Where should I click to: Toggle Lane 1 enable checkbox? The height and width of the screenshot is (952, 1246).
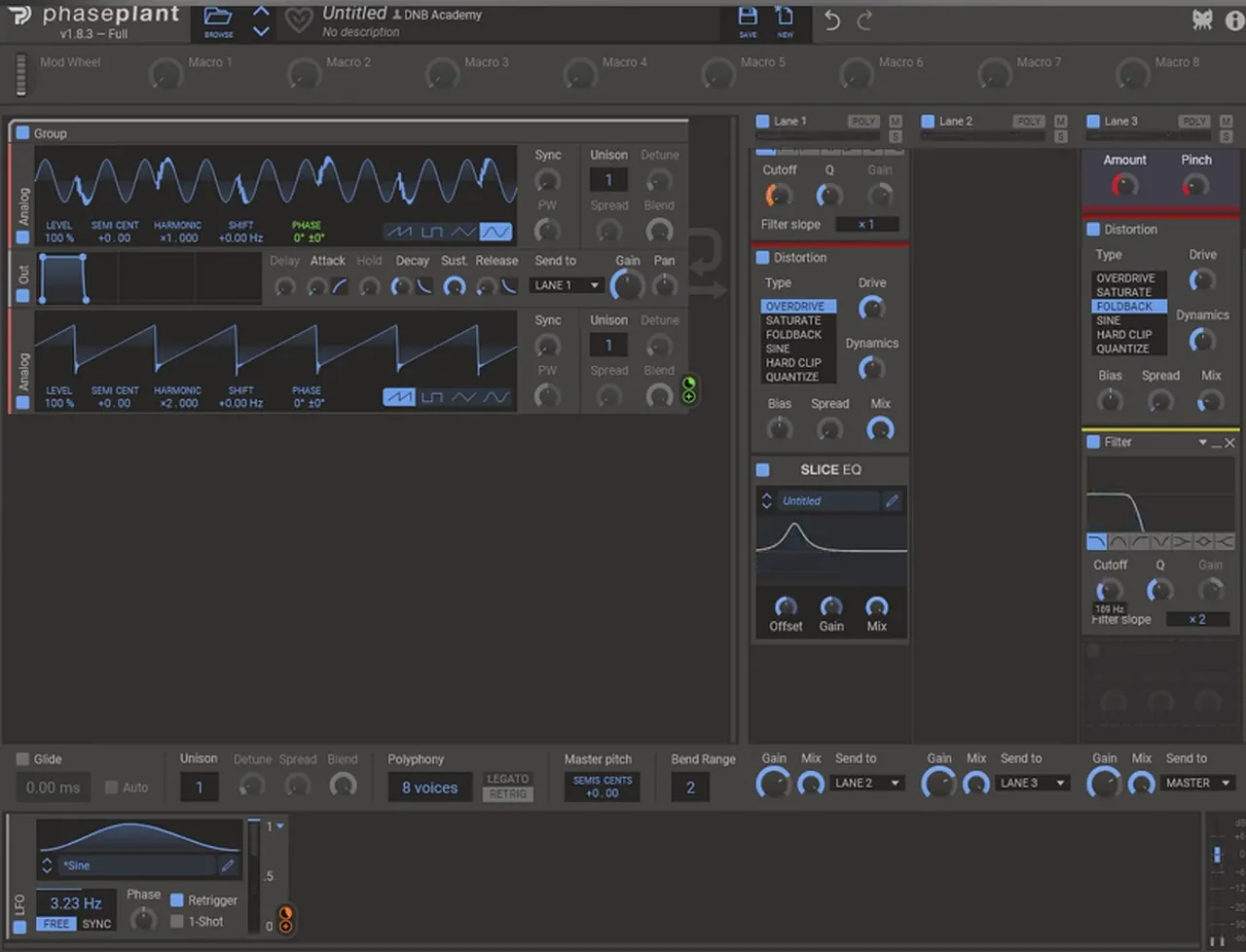(763, 122)
